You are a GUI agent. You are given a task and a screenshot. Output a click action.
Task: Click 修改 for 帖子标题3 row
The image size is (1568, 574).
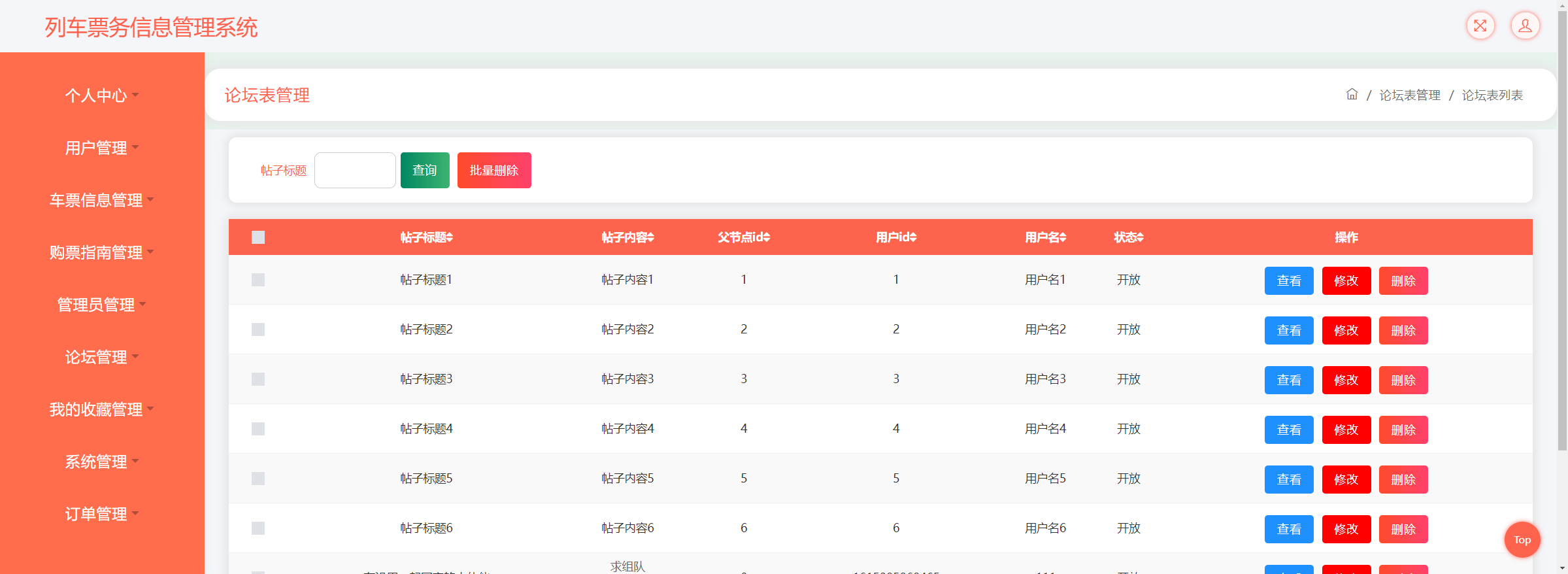(x=1346, y=380)
